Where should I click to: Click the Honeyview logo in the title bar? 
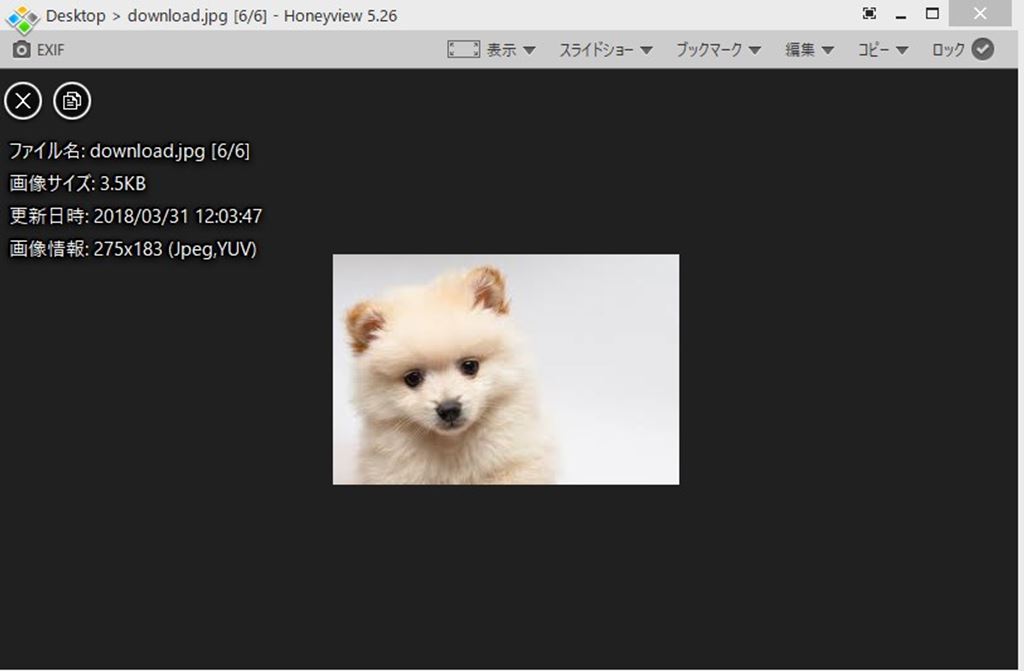(22, 17)
